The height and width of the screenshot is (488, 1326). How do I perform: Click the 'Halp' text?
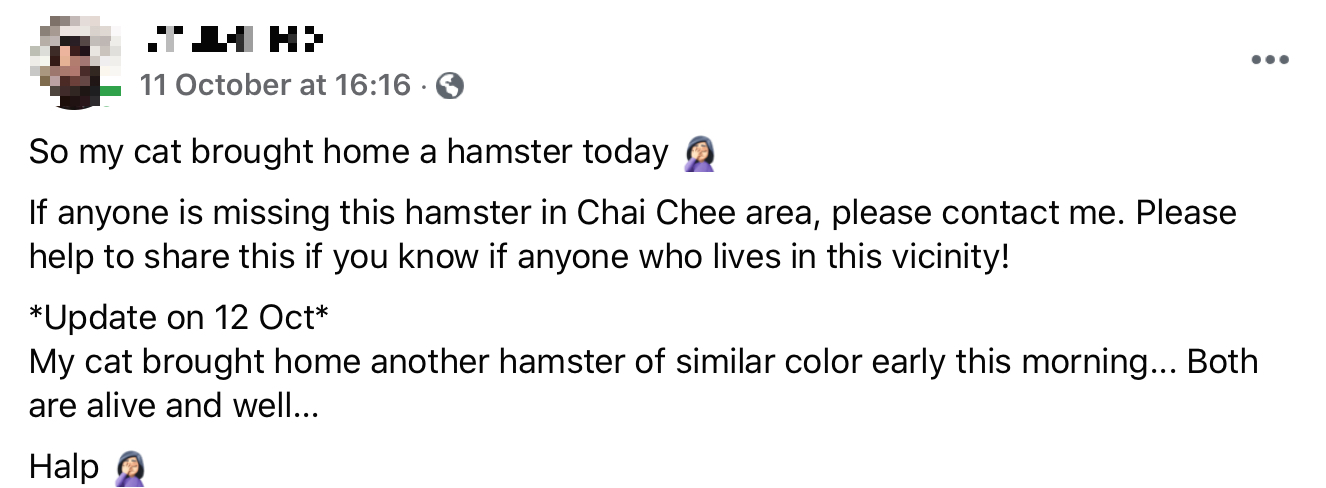pyautogui.click(x=64, y=467)
